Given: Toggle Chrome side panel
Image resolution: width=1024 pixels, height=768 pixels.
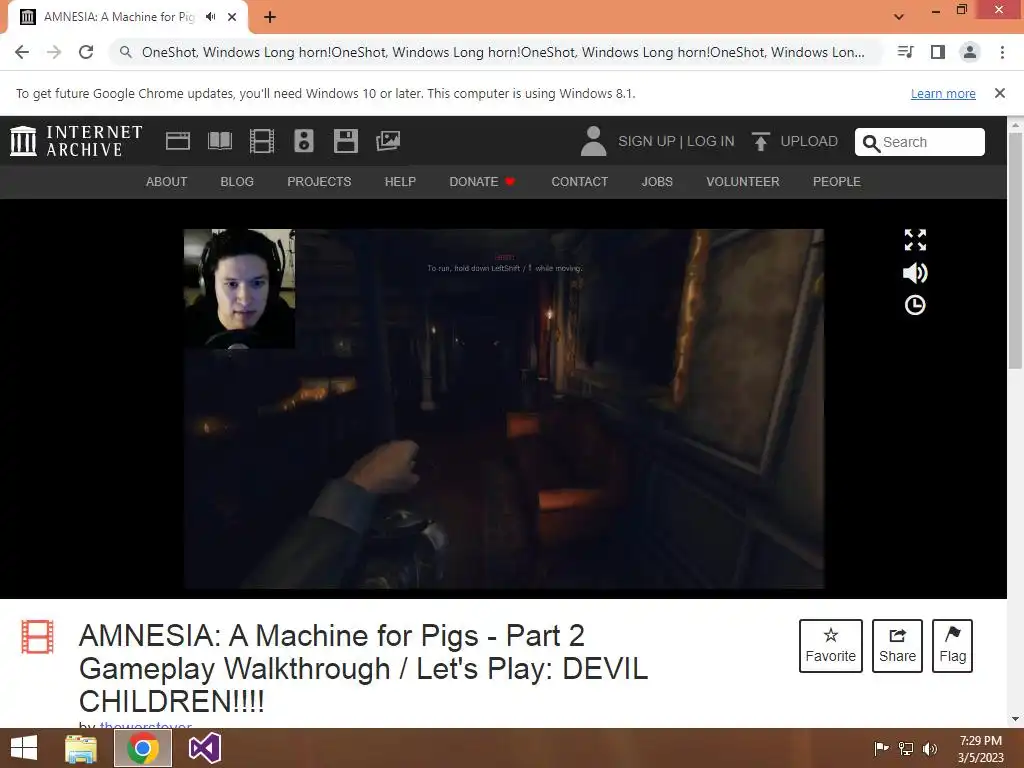Looking at the screenshot, I should (938, 52).
